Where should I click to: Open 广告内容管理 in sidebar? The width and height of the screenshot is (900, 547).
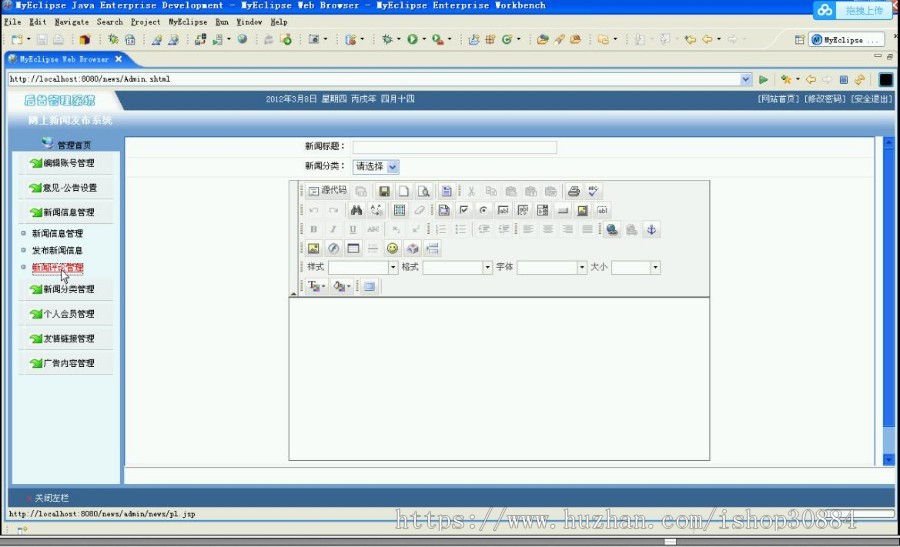pyautogui.click(x=69, y=363)
